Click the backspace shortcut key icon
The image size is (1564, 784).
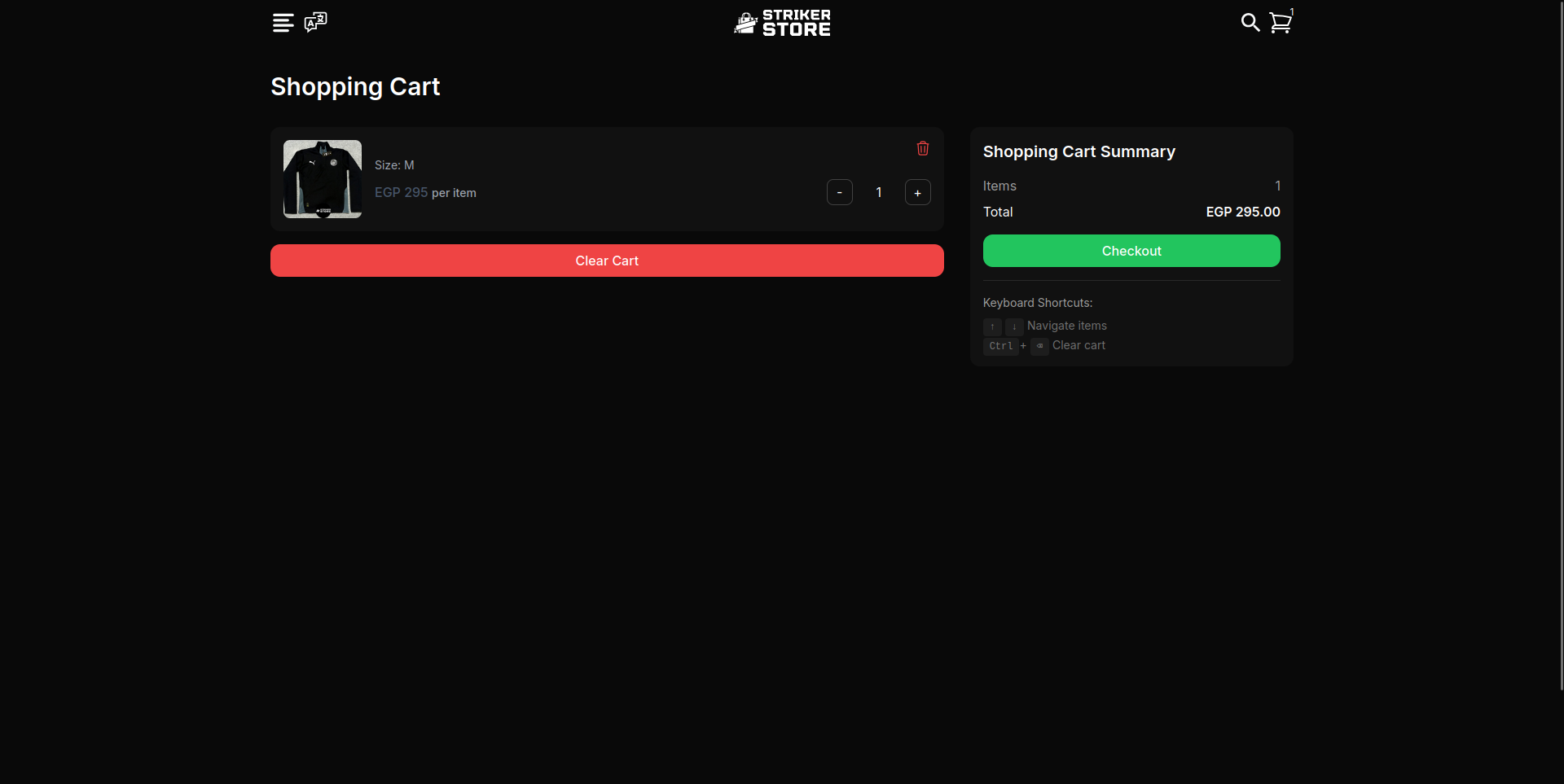pyautogui.click(x=1039, y=346)
